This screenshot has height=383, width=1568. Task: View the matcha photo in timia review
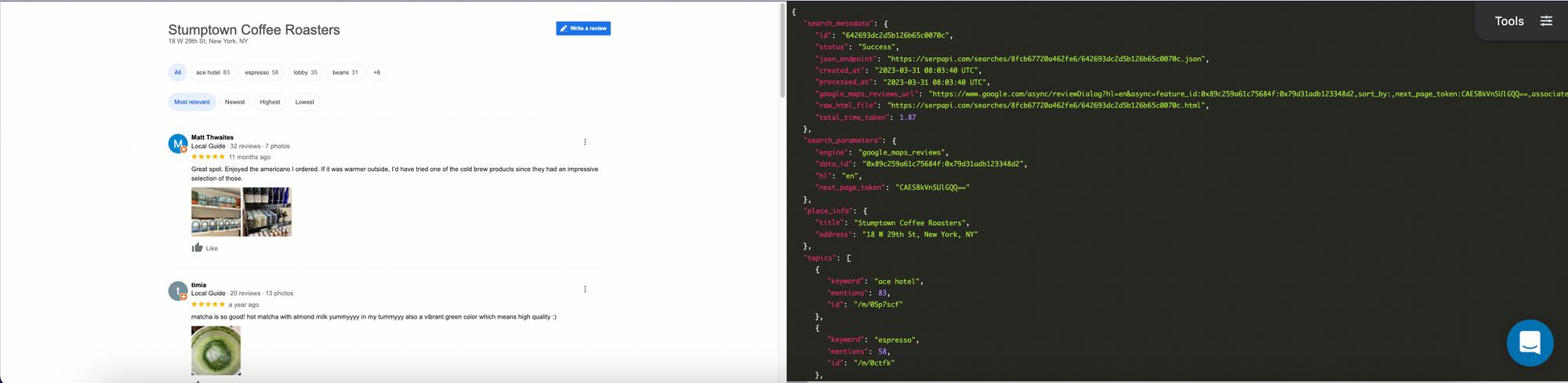tap(216, 351)
